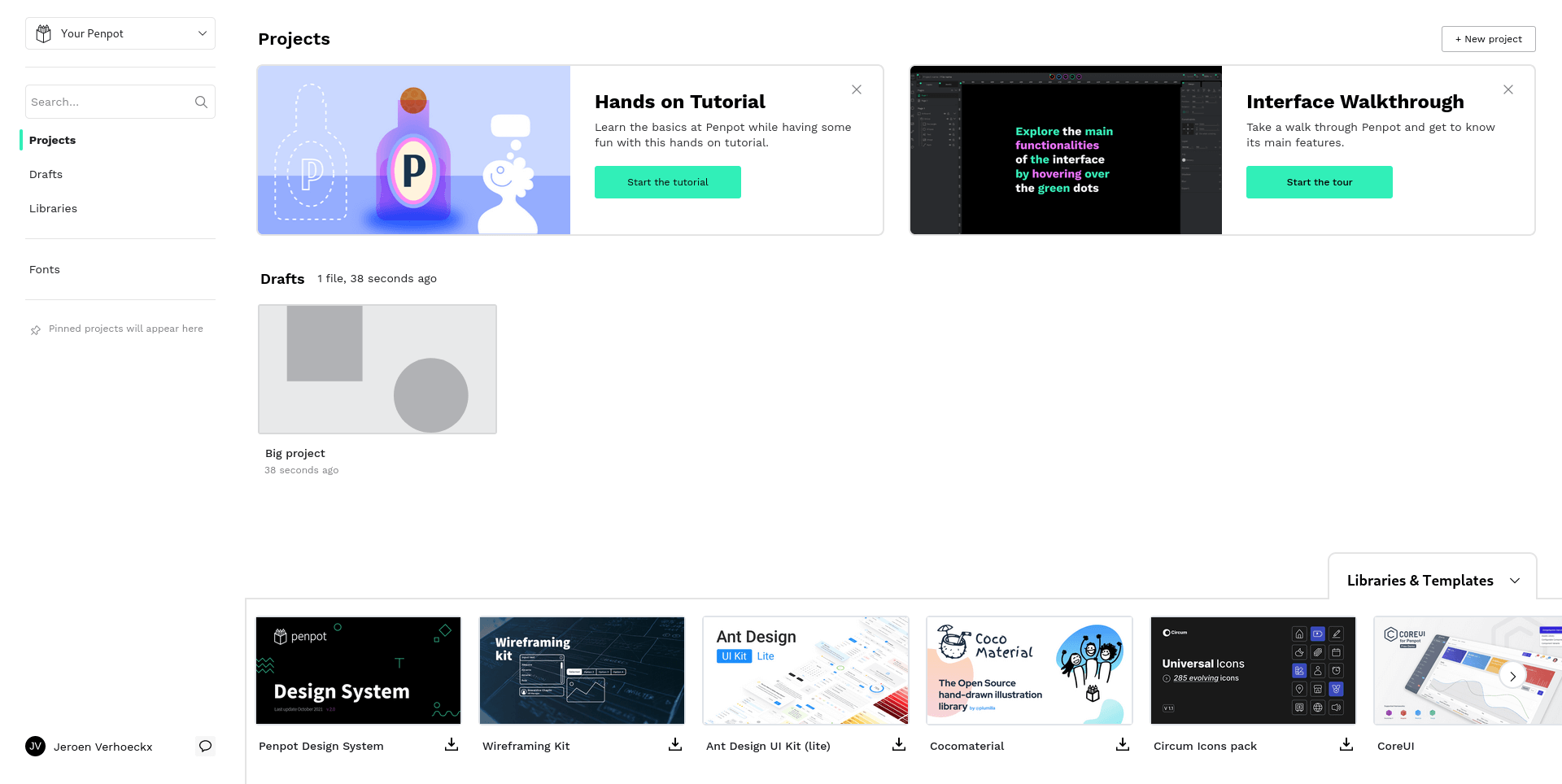Open the Big project file thumbnail
Screen dimensions: 1562x784
click(x=377, y=369)
